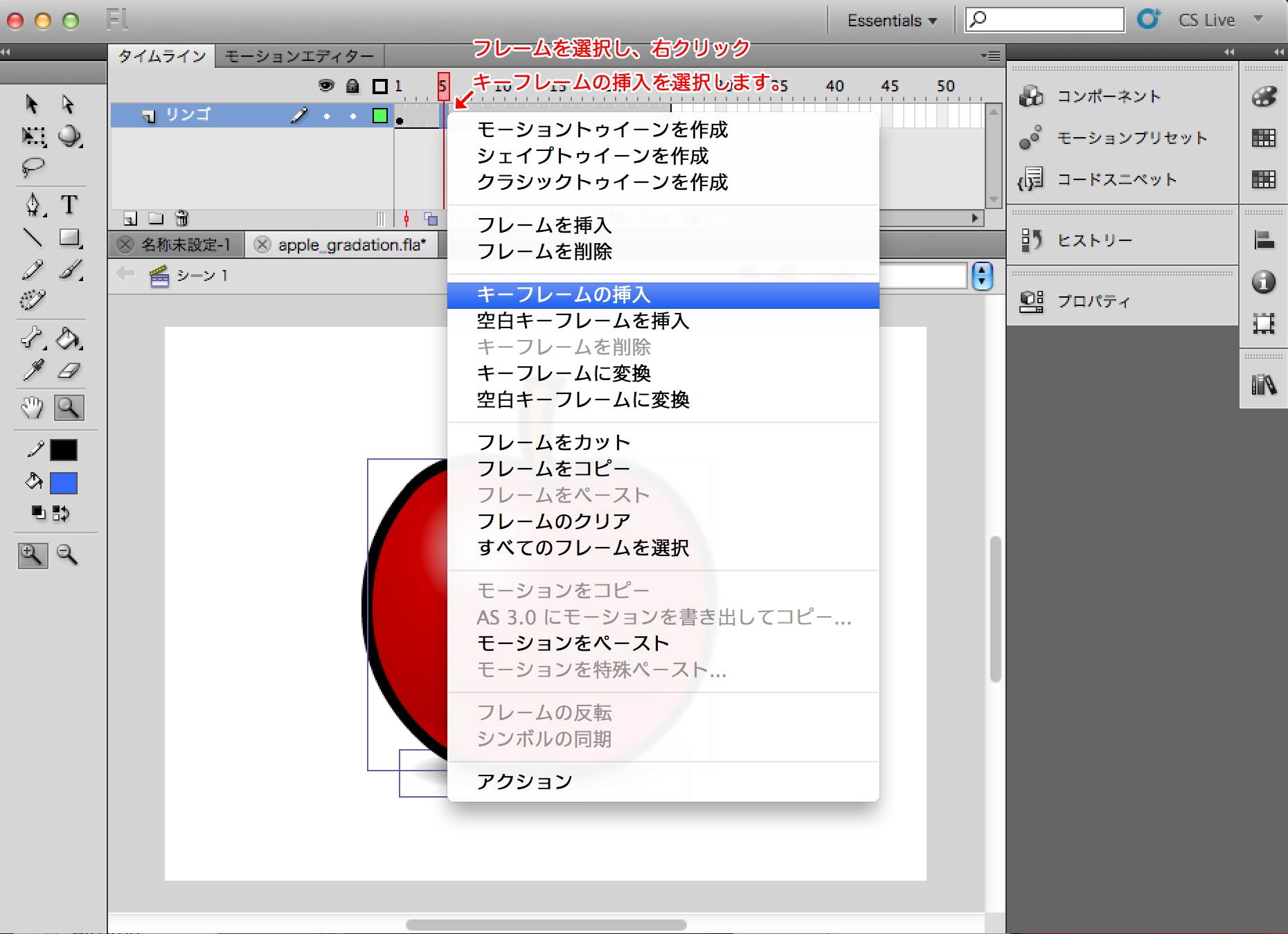Open the Essentials workspace dropdown
Viewport: 1288px width, 934px height.
(892, 21)
